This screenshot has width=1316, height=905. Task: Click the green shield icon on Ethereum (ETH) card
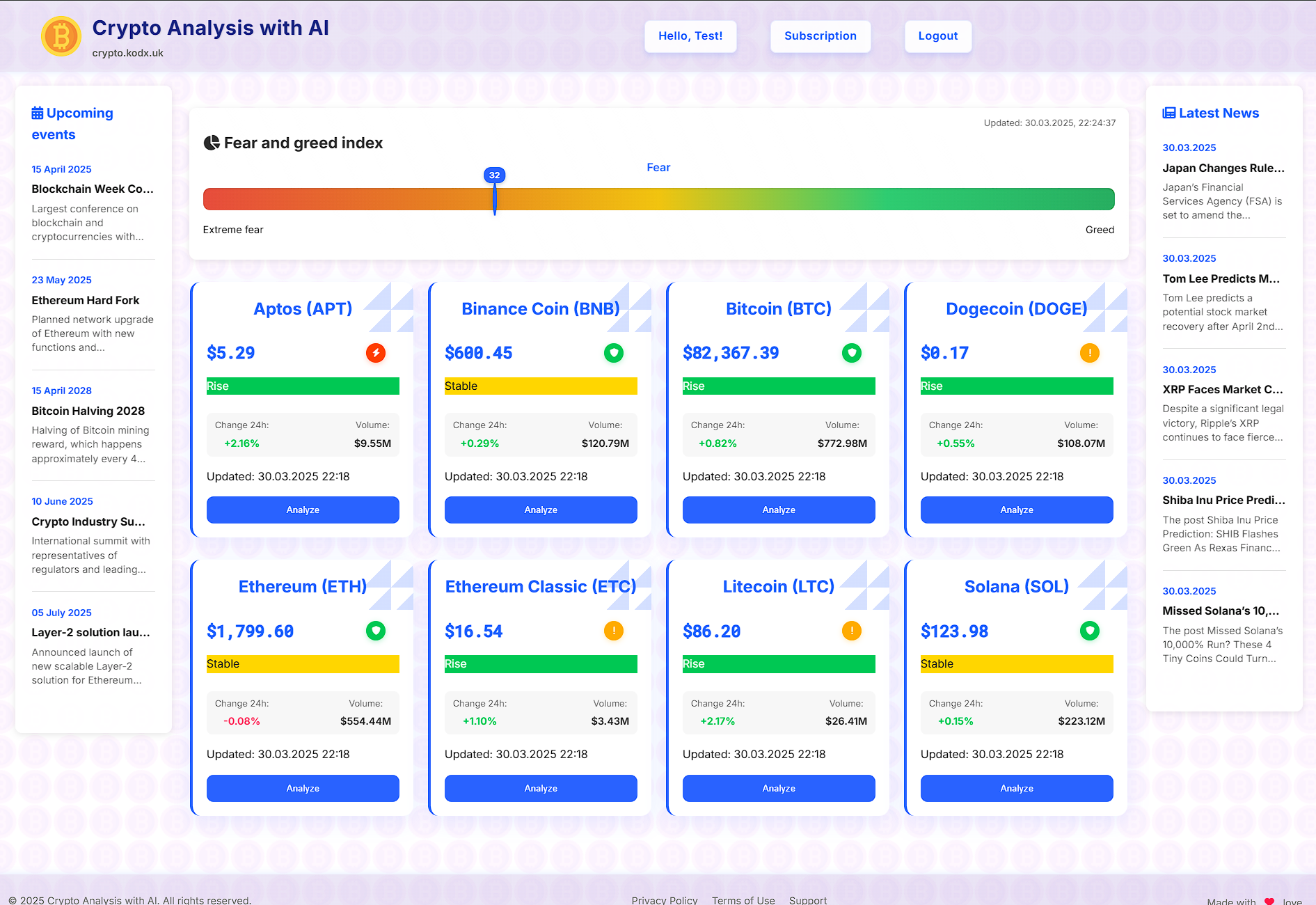click(x=376, y=631)
